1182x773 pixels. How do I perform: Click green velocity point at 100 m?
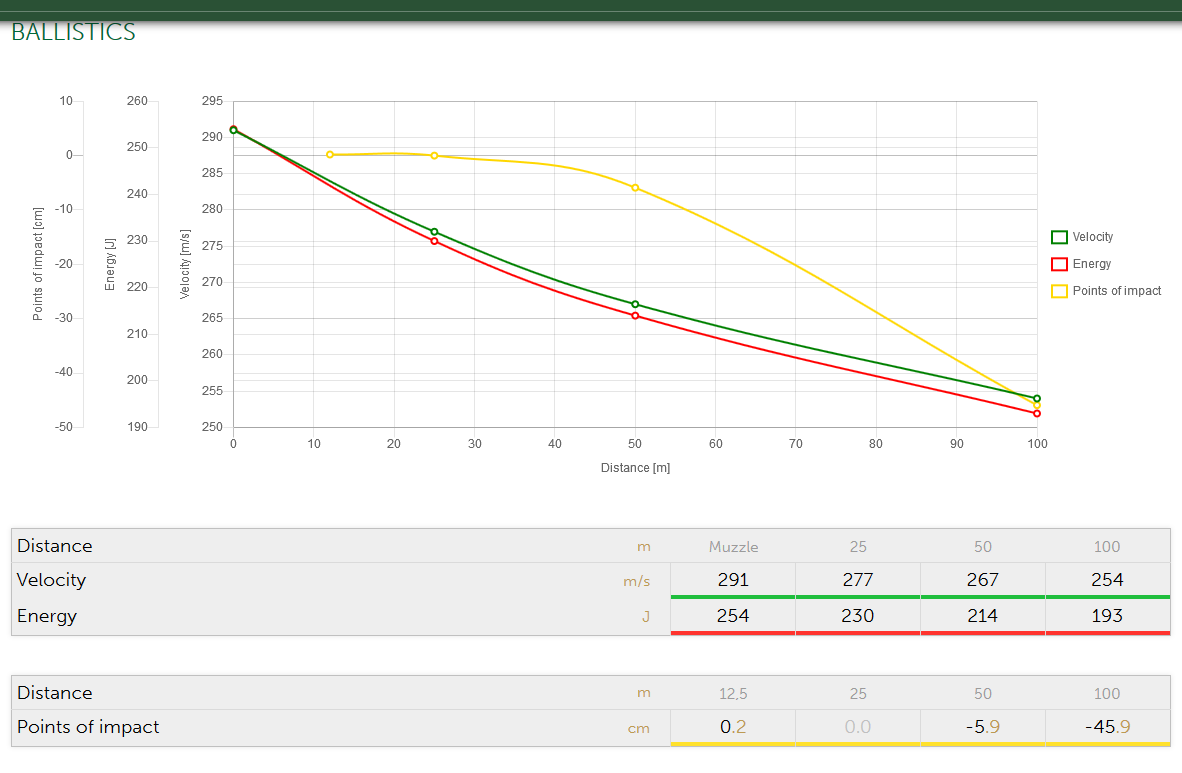pyautogui.click(x=1037, y=398)
